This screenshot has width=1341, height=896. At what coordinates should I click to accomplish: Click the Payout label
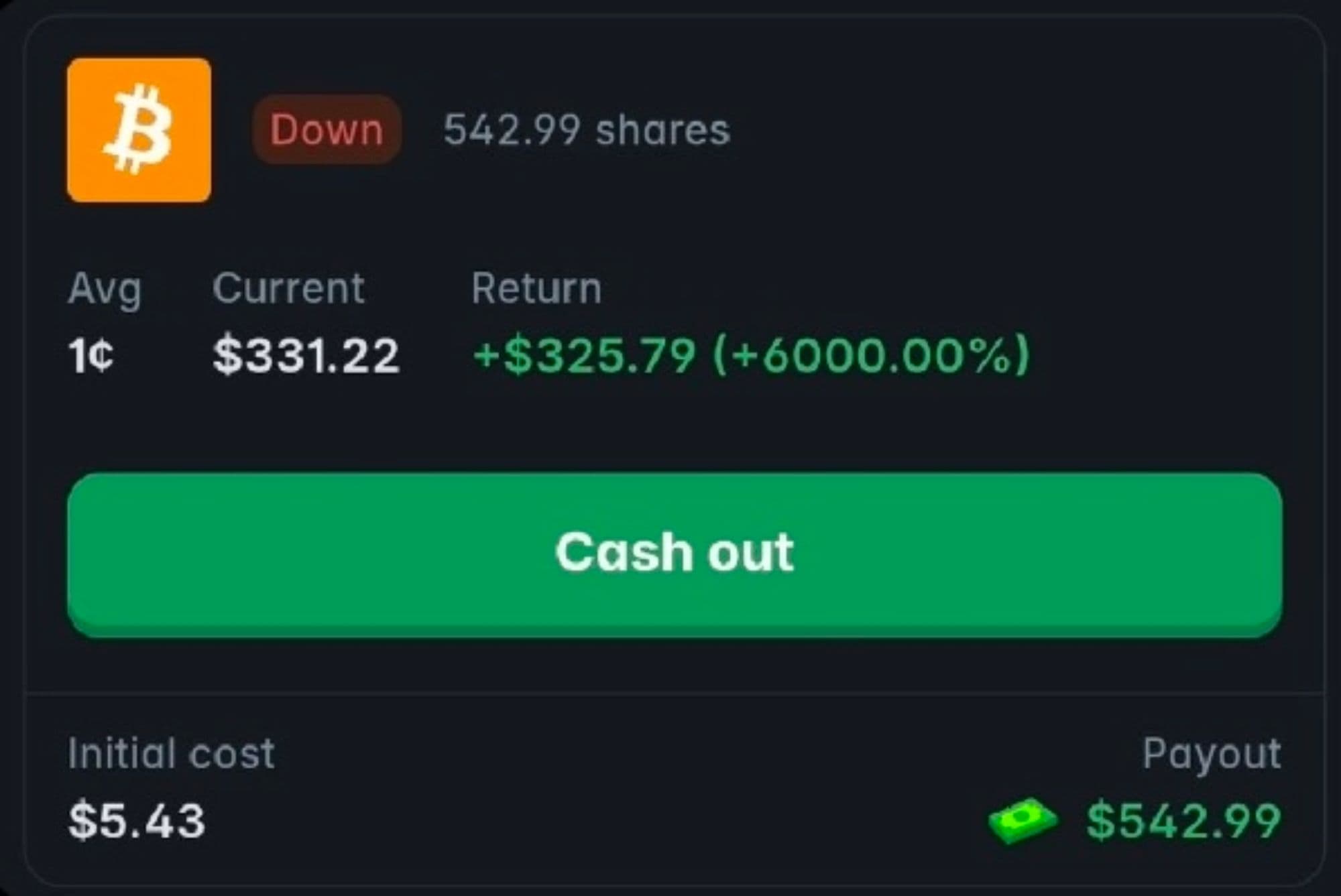[1211, 753]
